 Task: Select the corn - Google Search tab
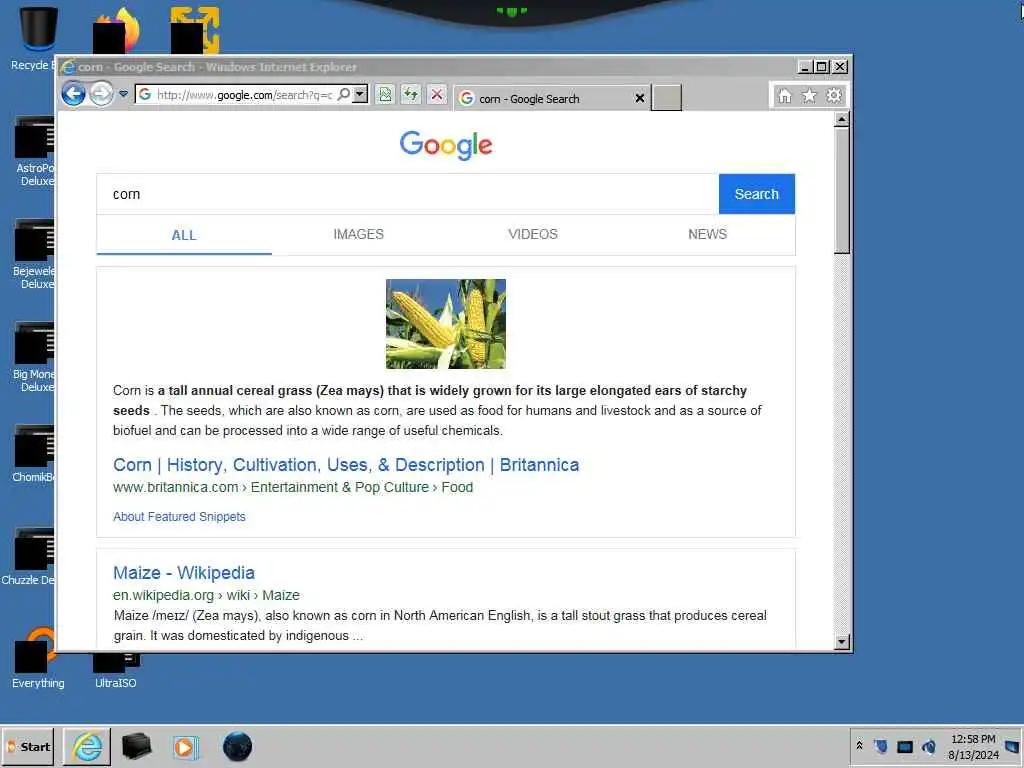552,98
